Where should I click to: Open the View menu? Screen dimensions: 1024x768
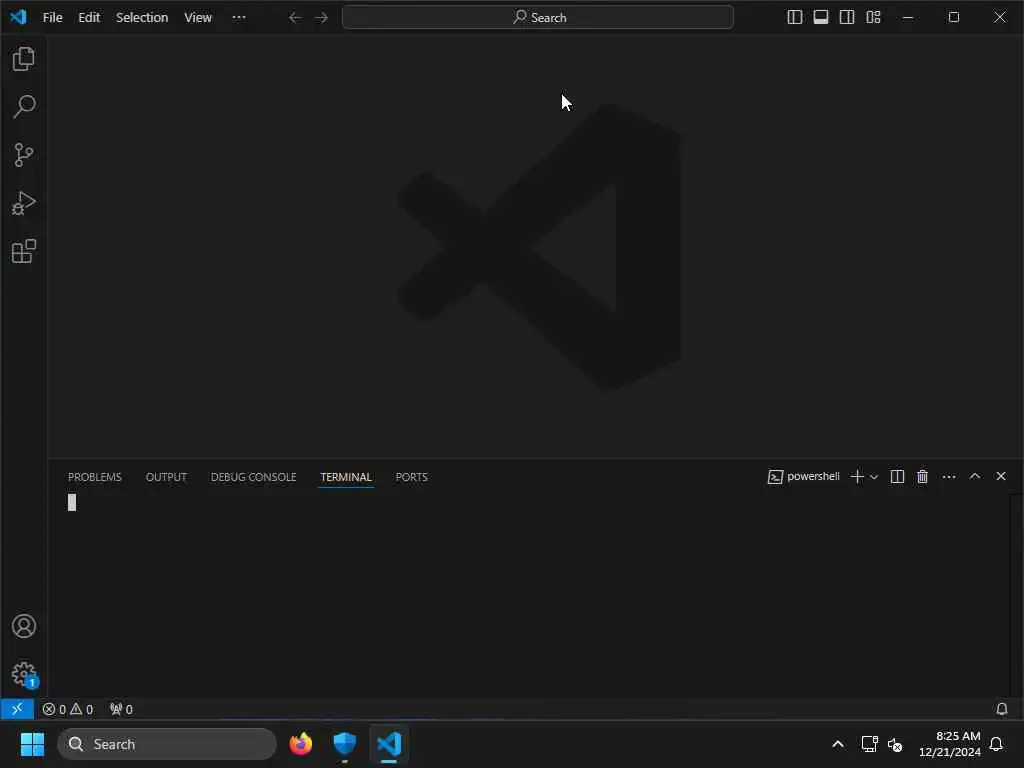[x=198, y=18]
